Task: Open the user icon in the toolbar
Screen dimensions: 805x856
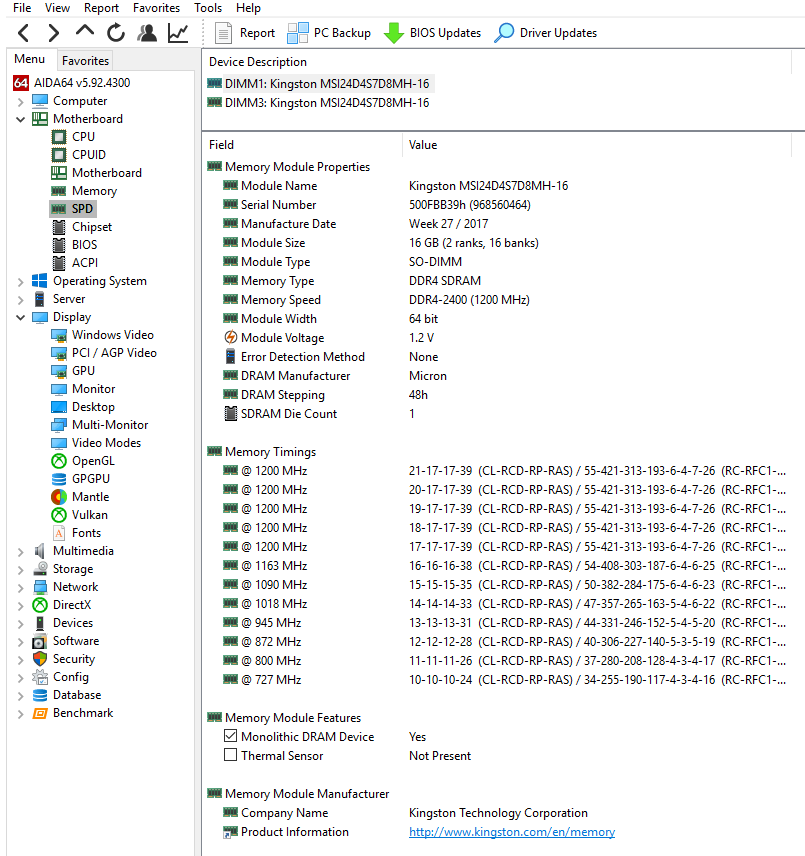Action: (x=147, y=33)
